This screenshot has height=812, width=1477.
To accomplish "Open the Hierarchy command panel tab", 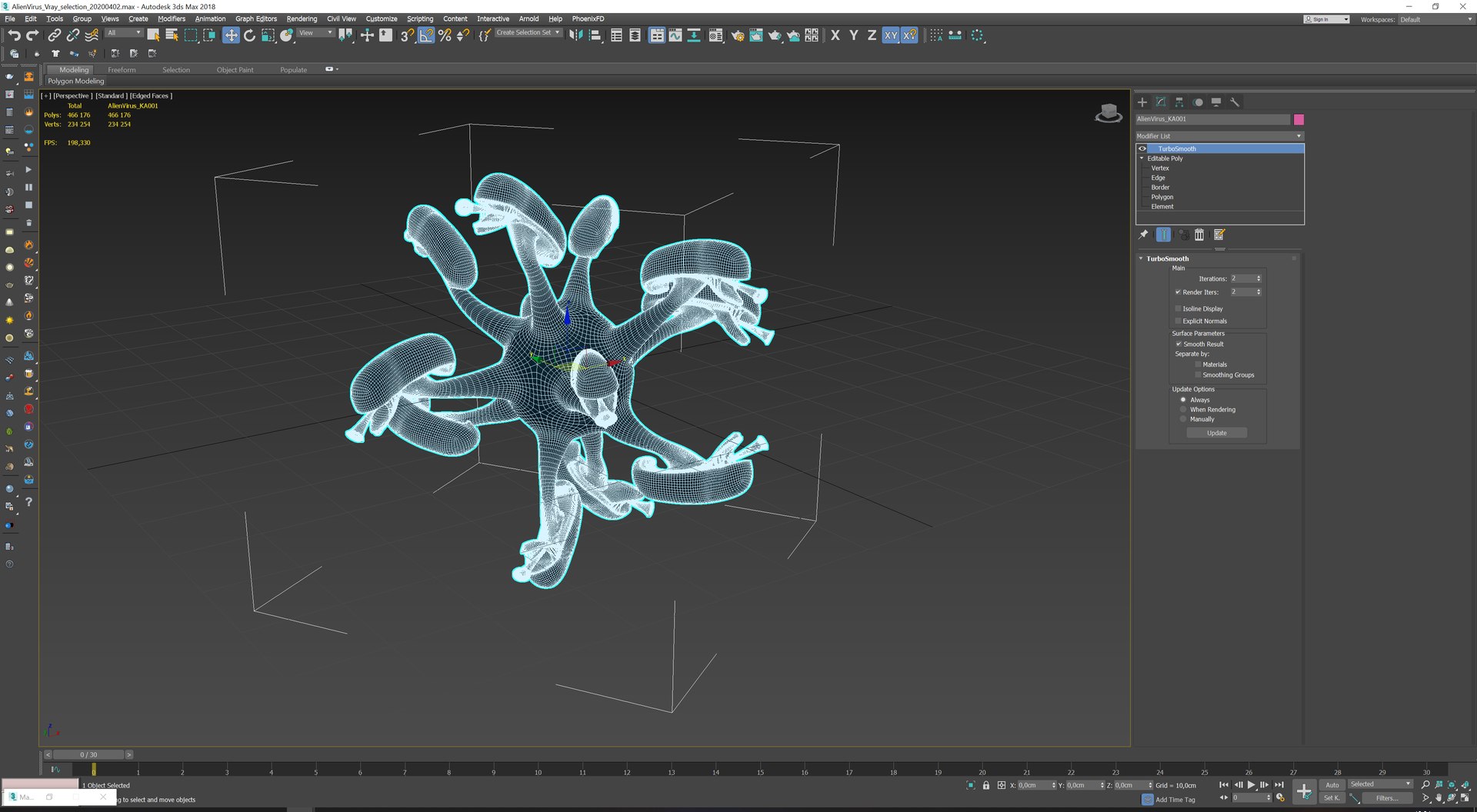I will coord(1179,102).
